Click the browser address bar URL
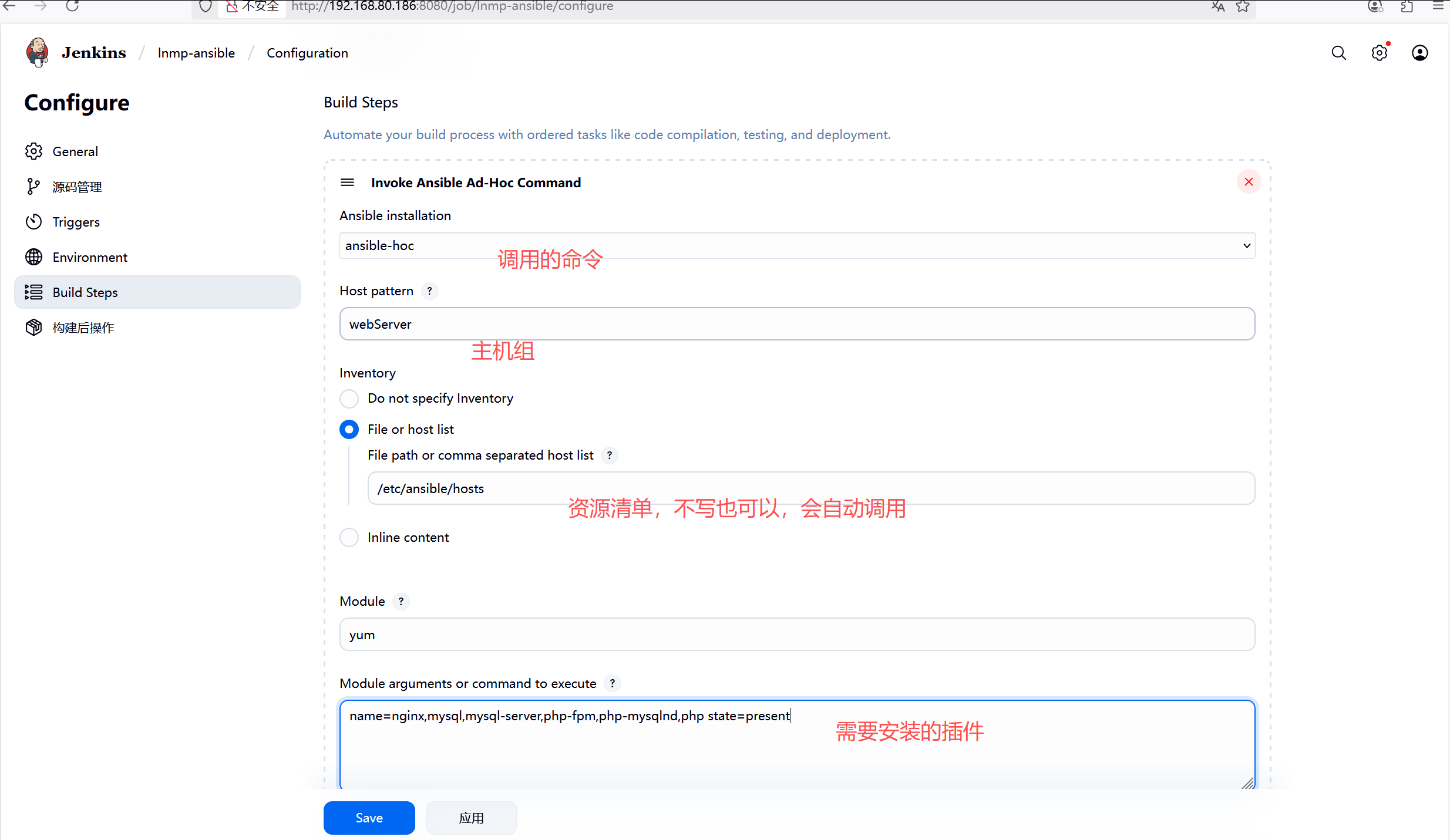Screen dimensions: 1450x840 452,6
